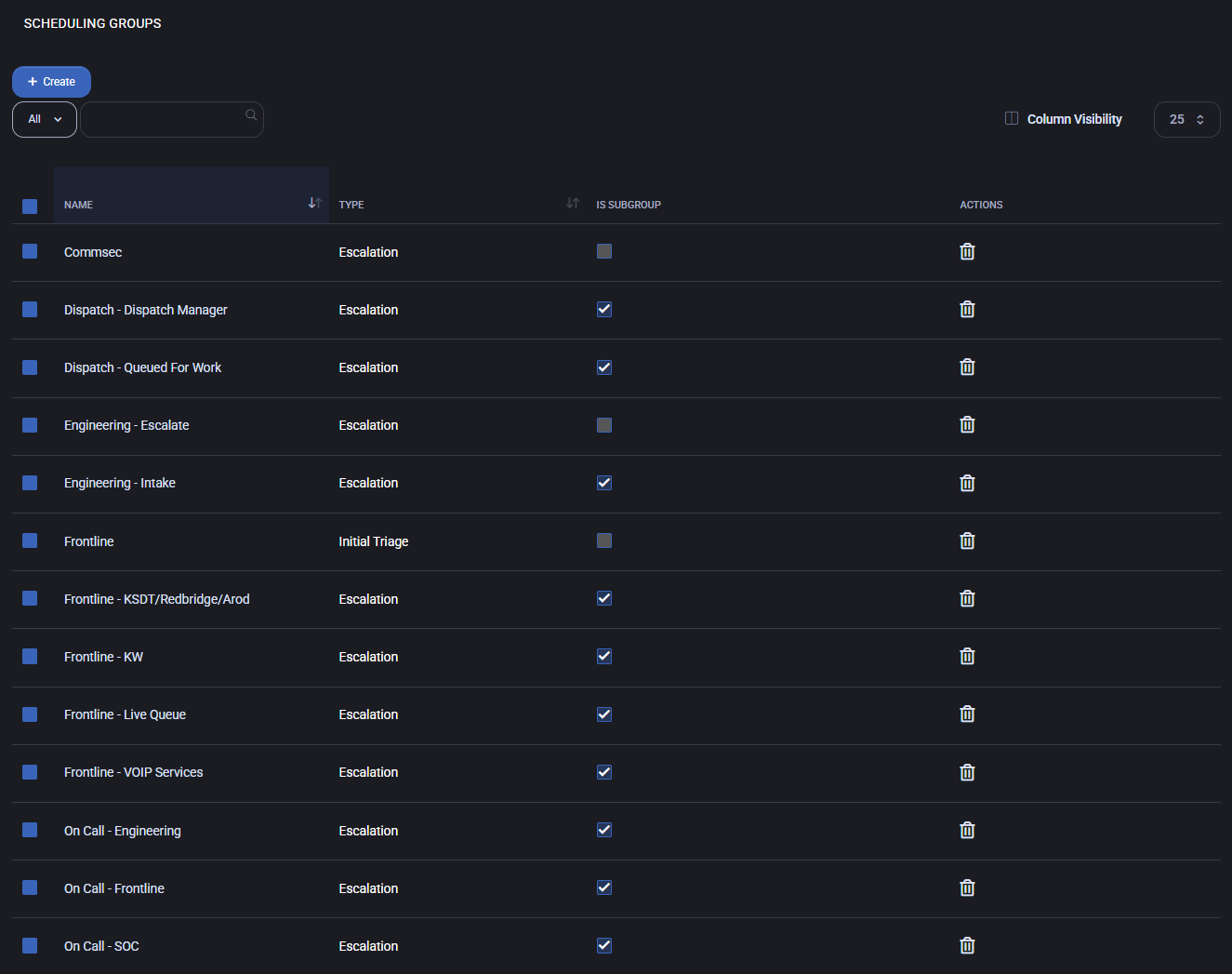
Task: Delete the Frontline - KW group
Action: [967, 657]
